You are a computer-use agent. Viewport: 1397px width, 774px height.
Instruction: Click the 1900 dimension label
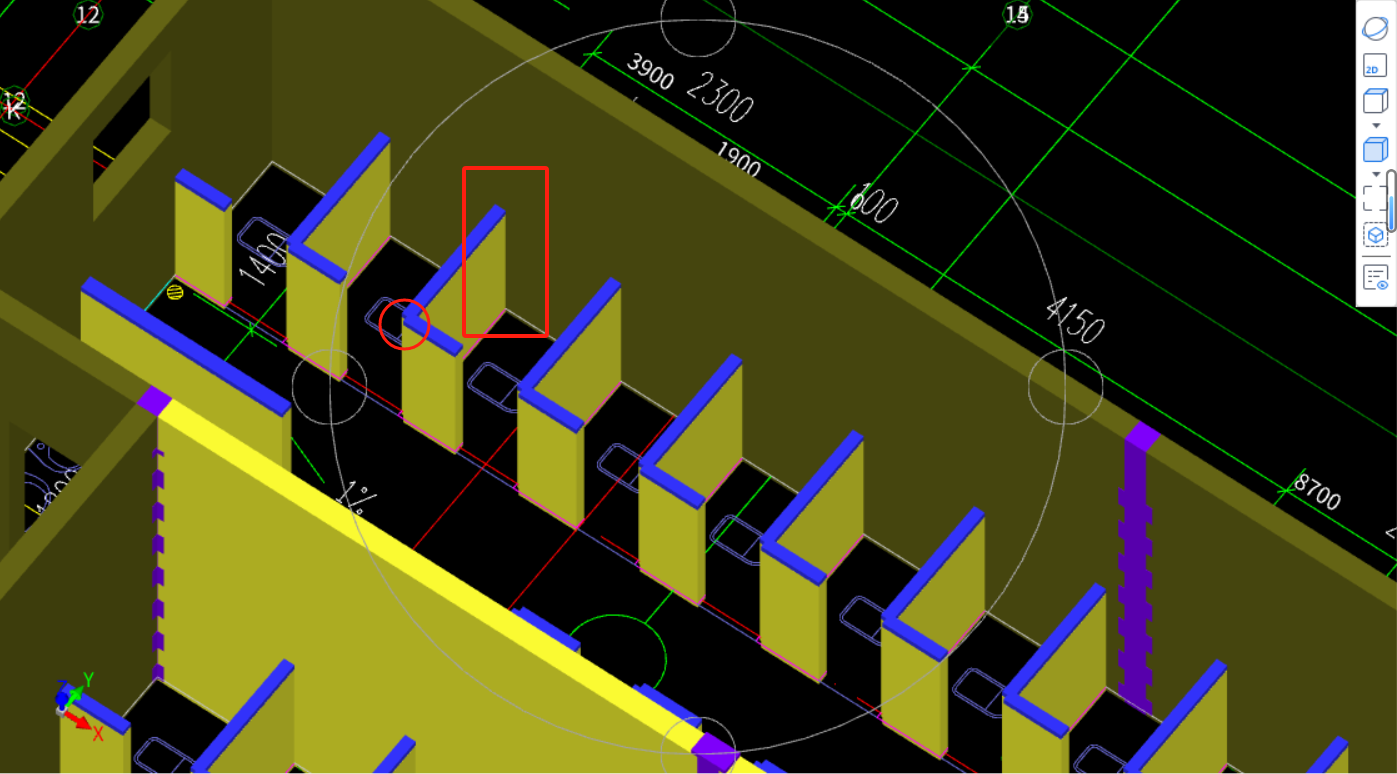pyautogui.click(x=738, y=160)
